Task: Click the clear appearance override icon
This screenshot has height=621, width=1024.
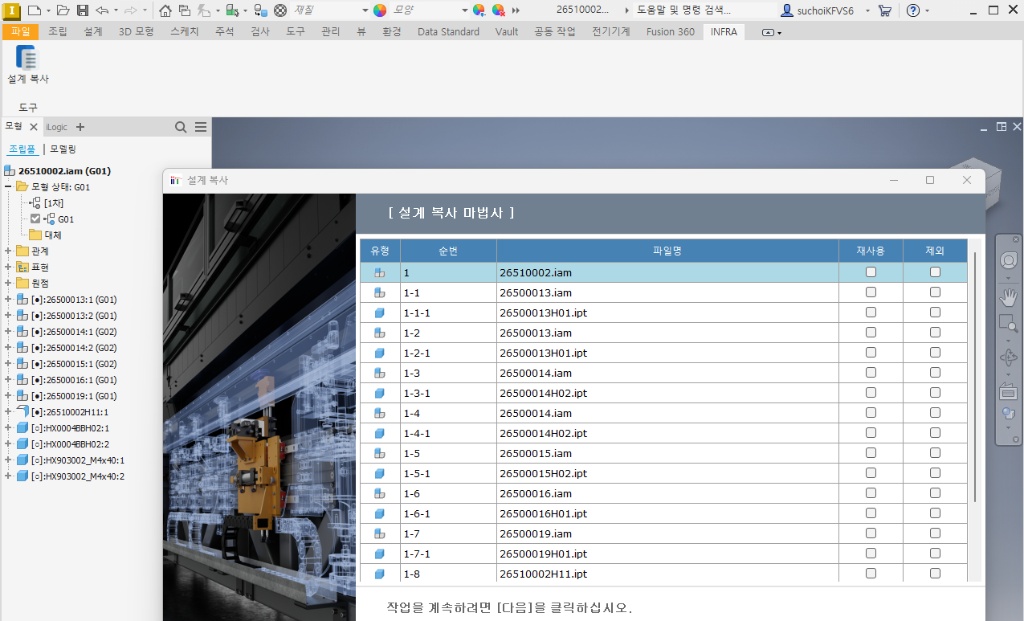Action: point(498,10)
